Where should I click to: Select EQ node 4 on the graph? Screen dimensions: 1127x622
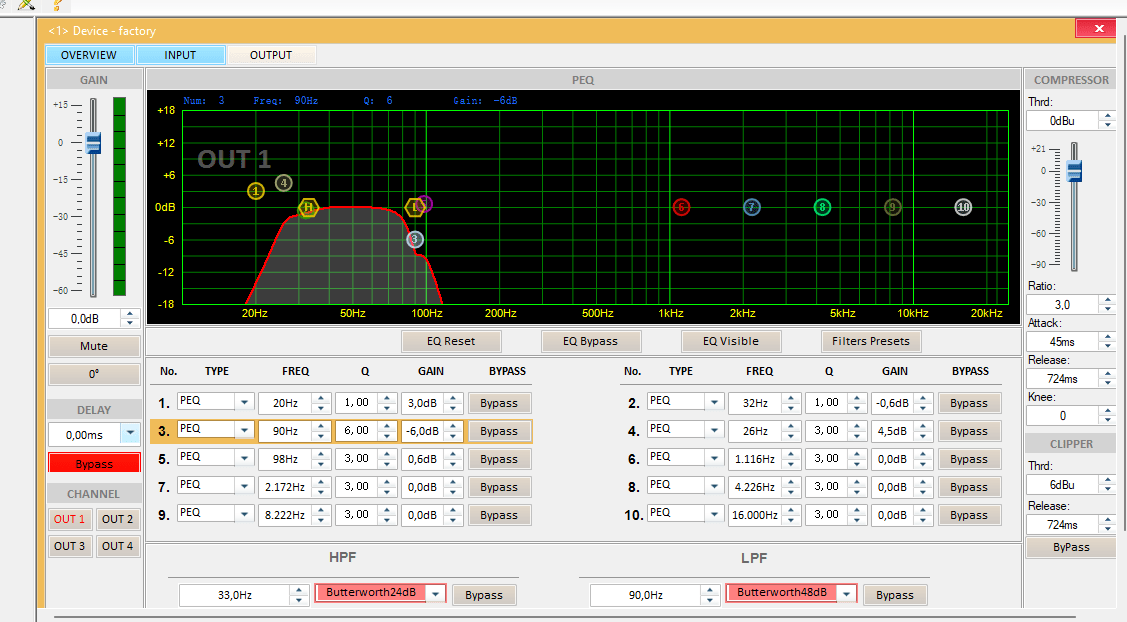(284, 183)
